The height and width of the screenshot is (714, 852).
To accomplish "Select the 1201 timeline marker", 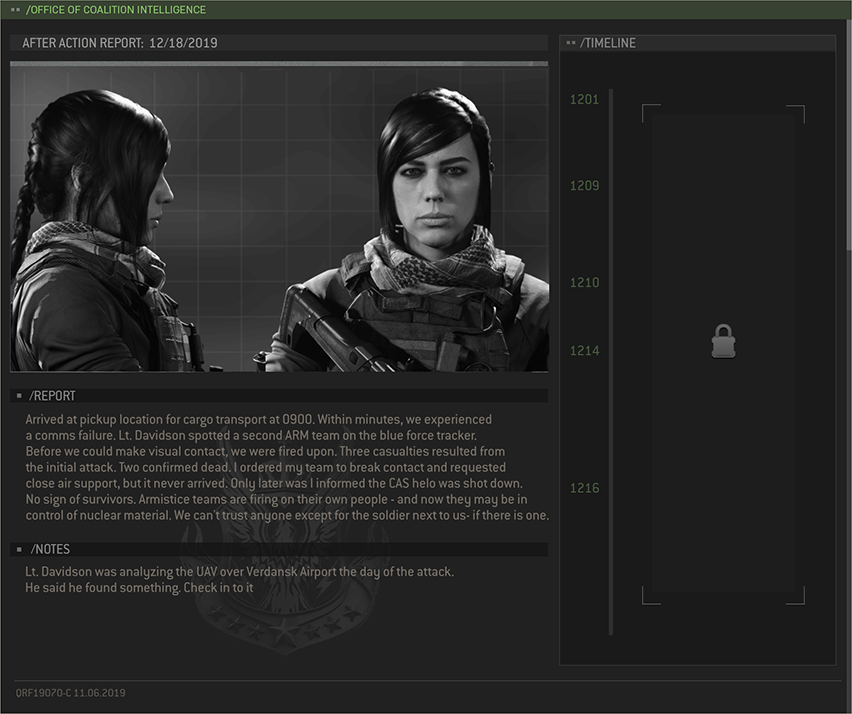I will (x=584, y=99).
